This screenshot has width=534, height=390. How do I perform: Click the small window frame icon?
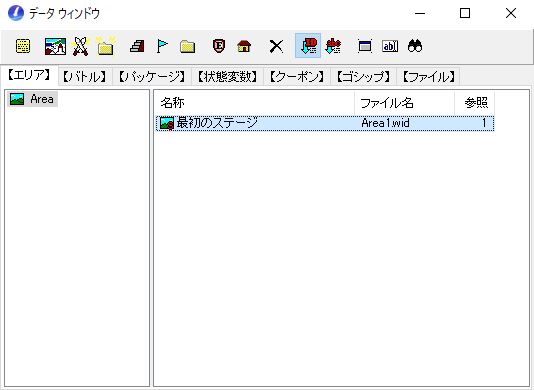coord(365,46)
